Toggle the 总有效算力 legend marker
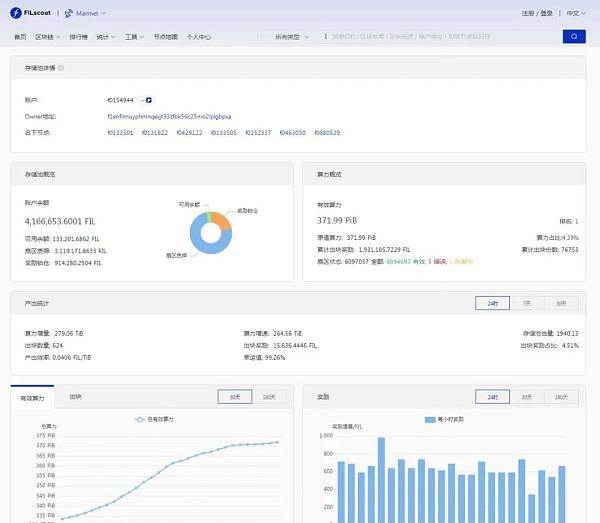600x523 pixels. 140,419
